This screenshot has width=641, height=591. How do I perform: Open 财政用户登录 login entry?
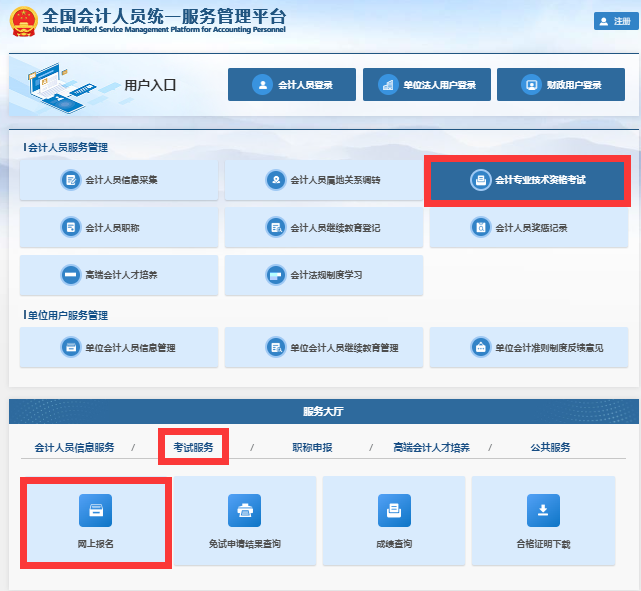click(x=560, y=85)
